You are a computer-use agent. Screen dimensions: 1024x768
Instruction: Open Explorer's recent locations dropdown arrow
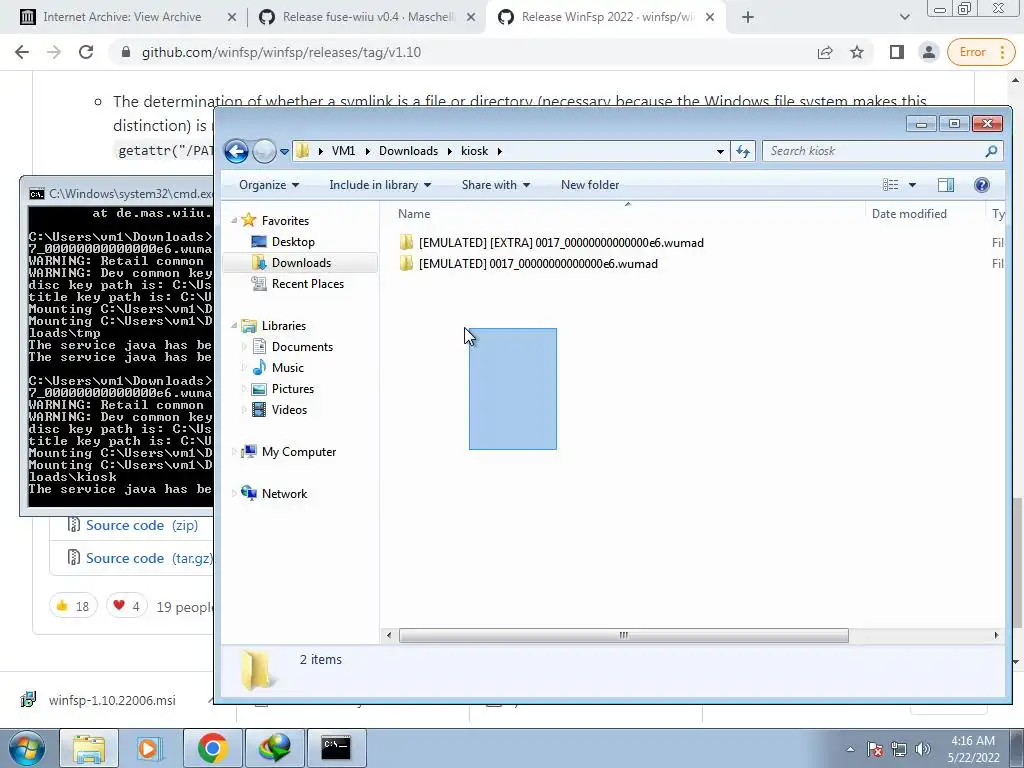click(284, 152)
